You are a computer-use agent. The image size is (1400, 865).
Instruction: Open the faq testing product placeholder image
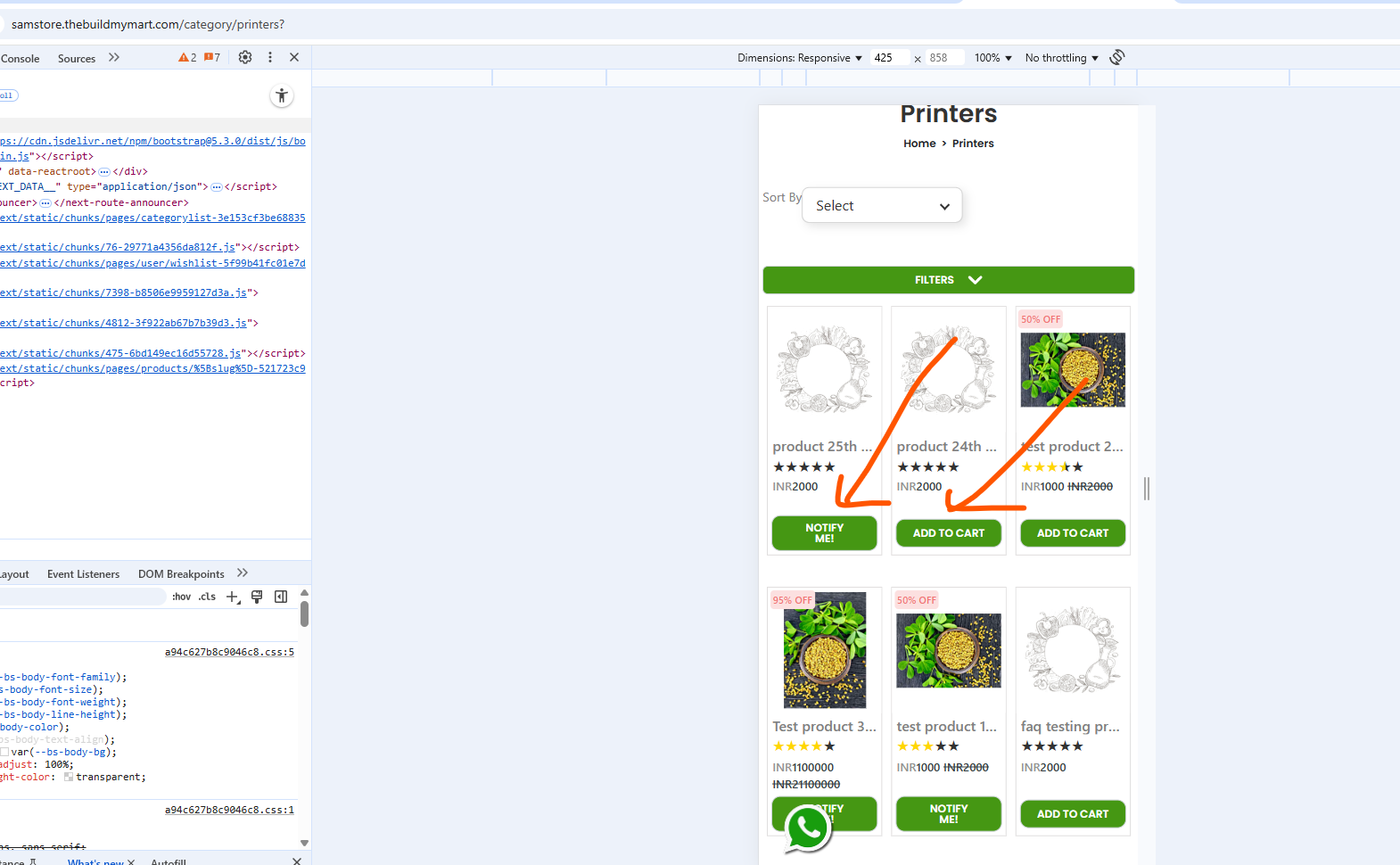1073,650
